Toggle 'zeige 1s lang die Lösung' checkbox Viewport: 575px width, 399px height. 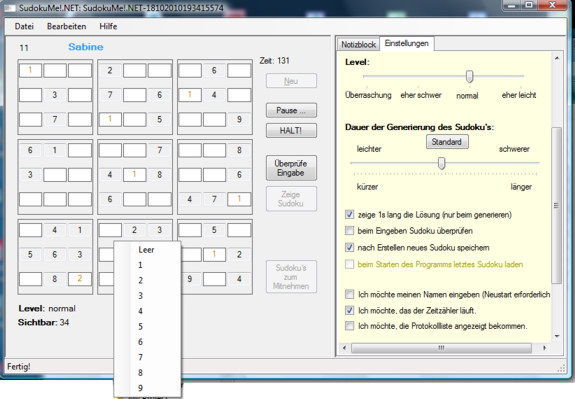coord(349,215)
